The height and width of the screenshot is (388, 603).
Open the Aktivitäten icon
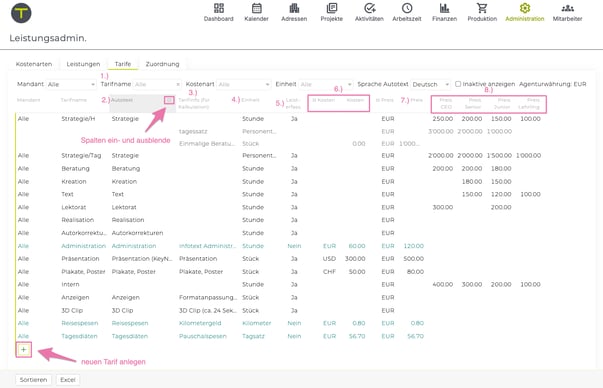pos(369,8)
